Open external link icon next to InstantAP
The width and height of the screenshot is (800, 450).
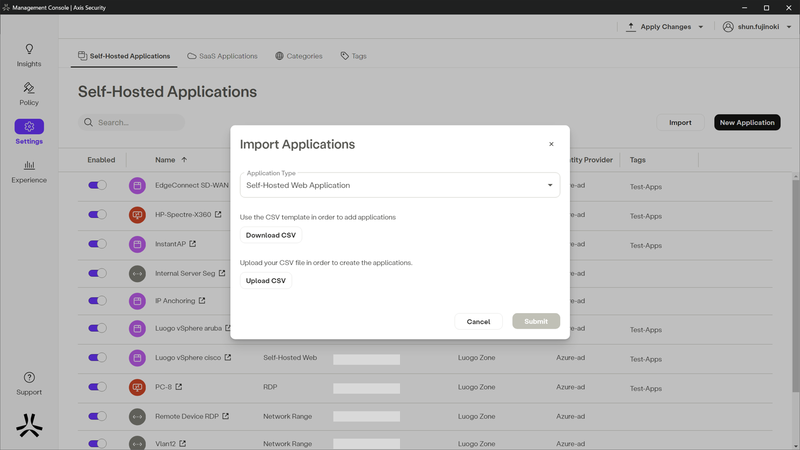click(x=192, y=244)
